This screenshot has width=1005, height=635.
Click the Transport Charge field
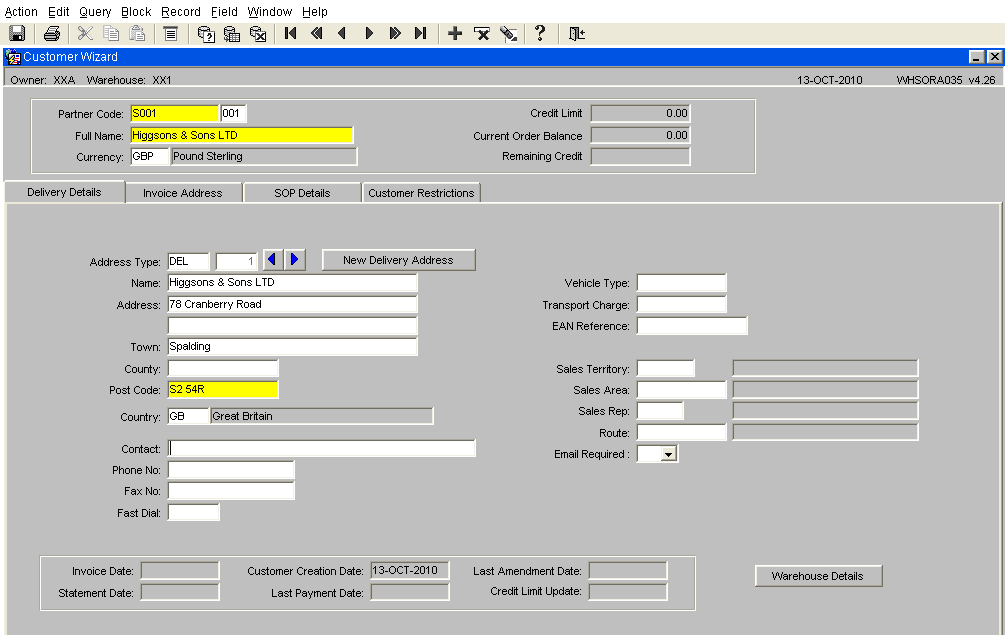click(x=681, y=304)
